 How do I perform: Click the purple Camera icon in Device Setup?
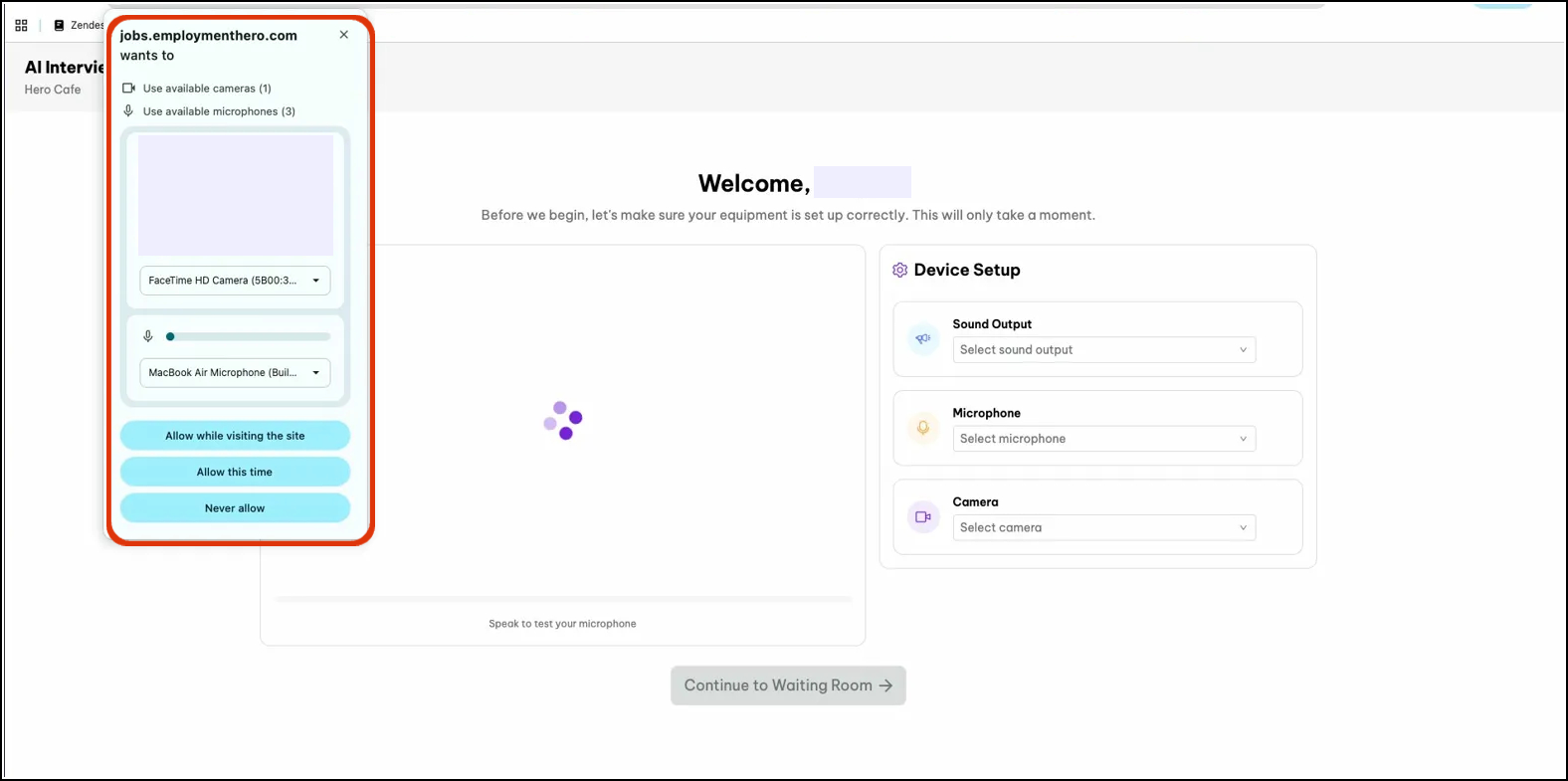point(923,517)
